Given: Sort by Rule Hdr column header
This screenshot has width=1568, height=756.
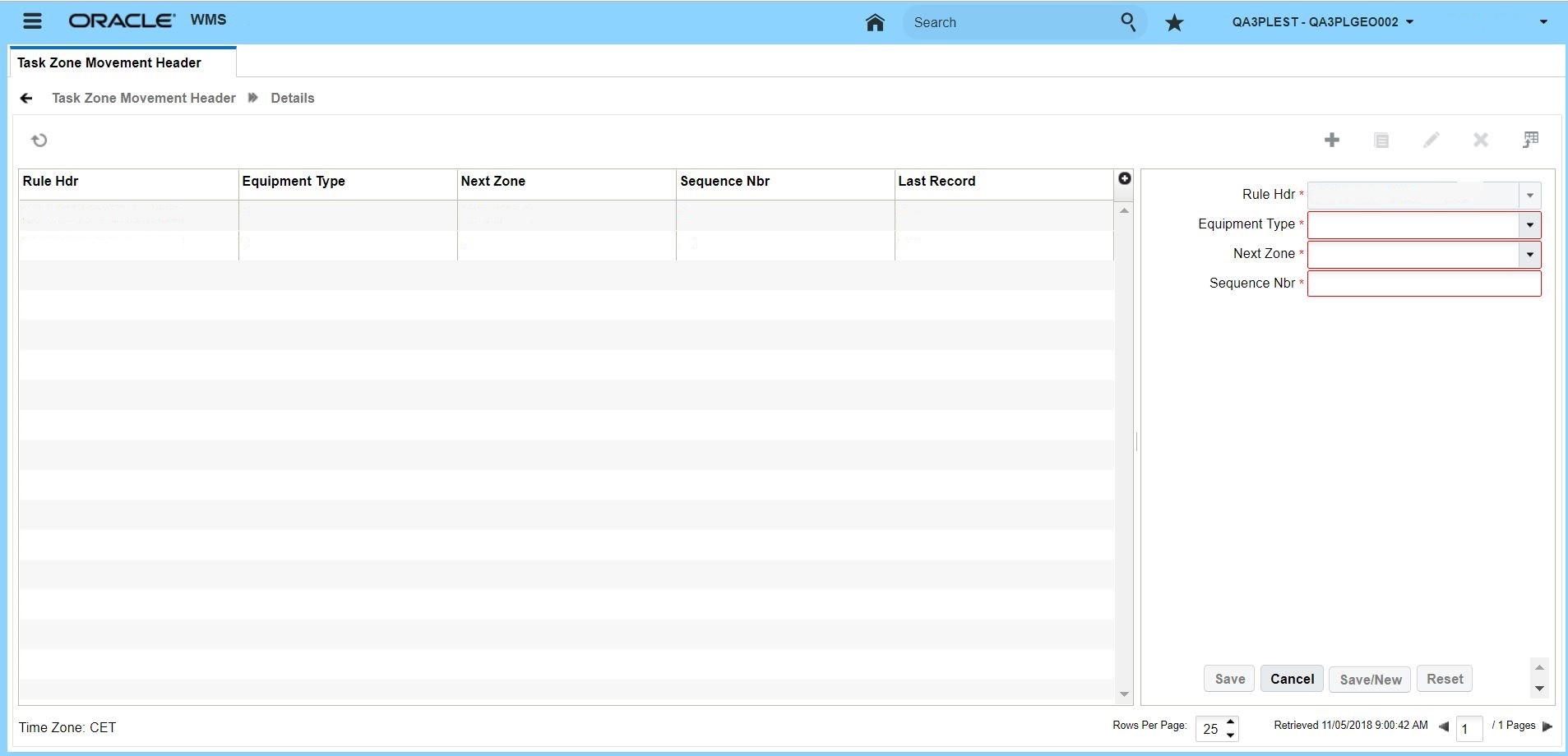Looking at the screenshot, I should tap(128, 184).
